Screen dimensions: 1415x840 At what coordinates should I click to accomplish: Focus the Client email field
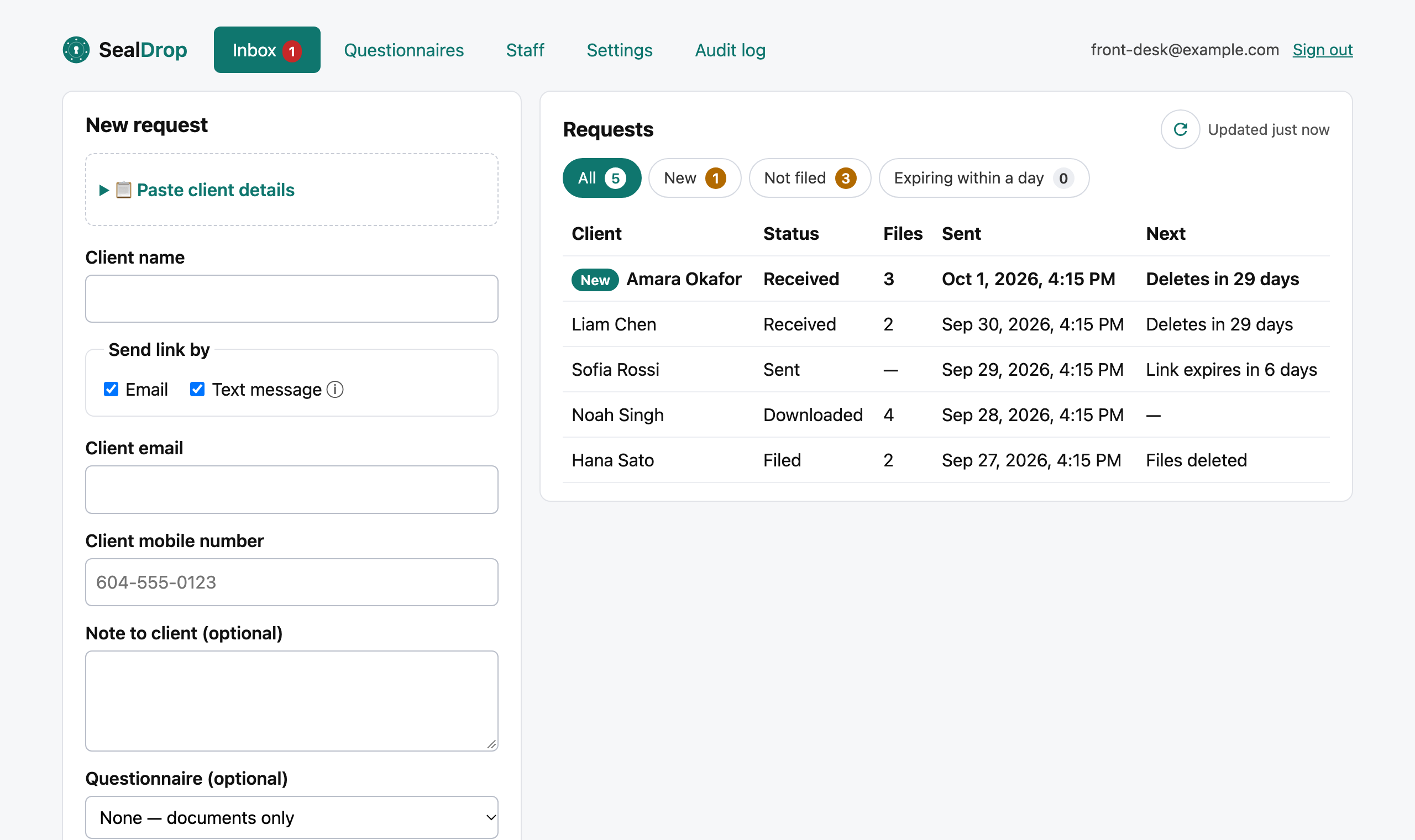click(291, 490)
